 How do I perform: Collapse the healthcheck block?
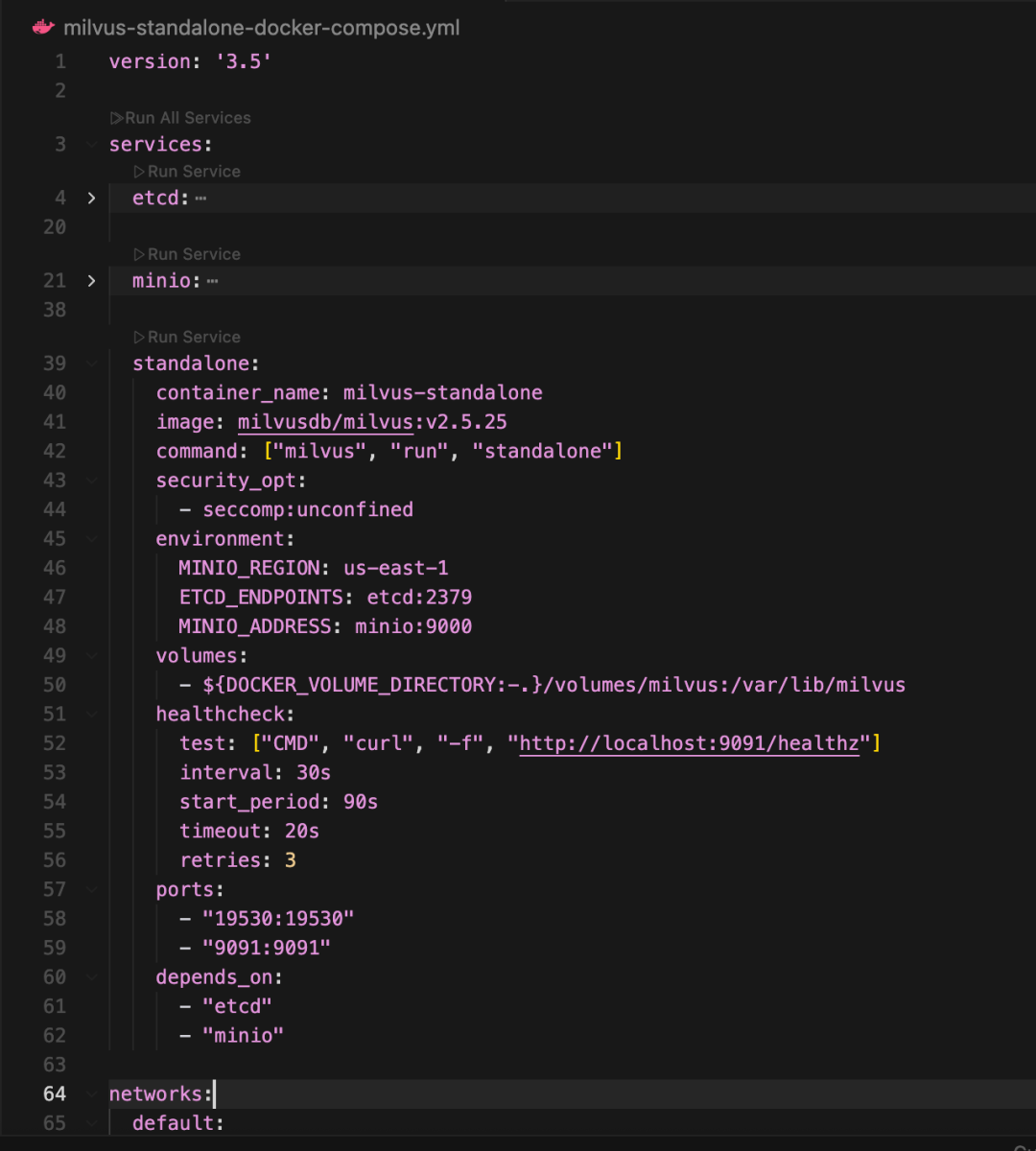pos(91,714)
